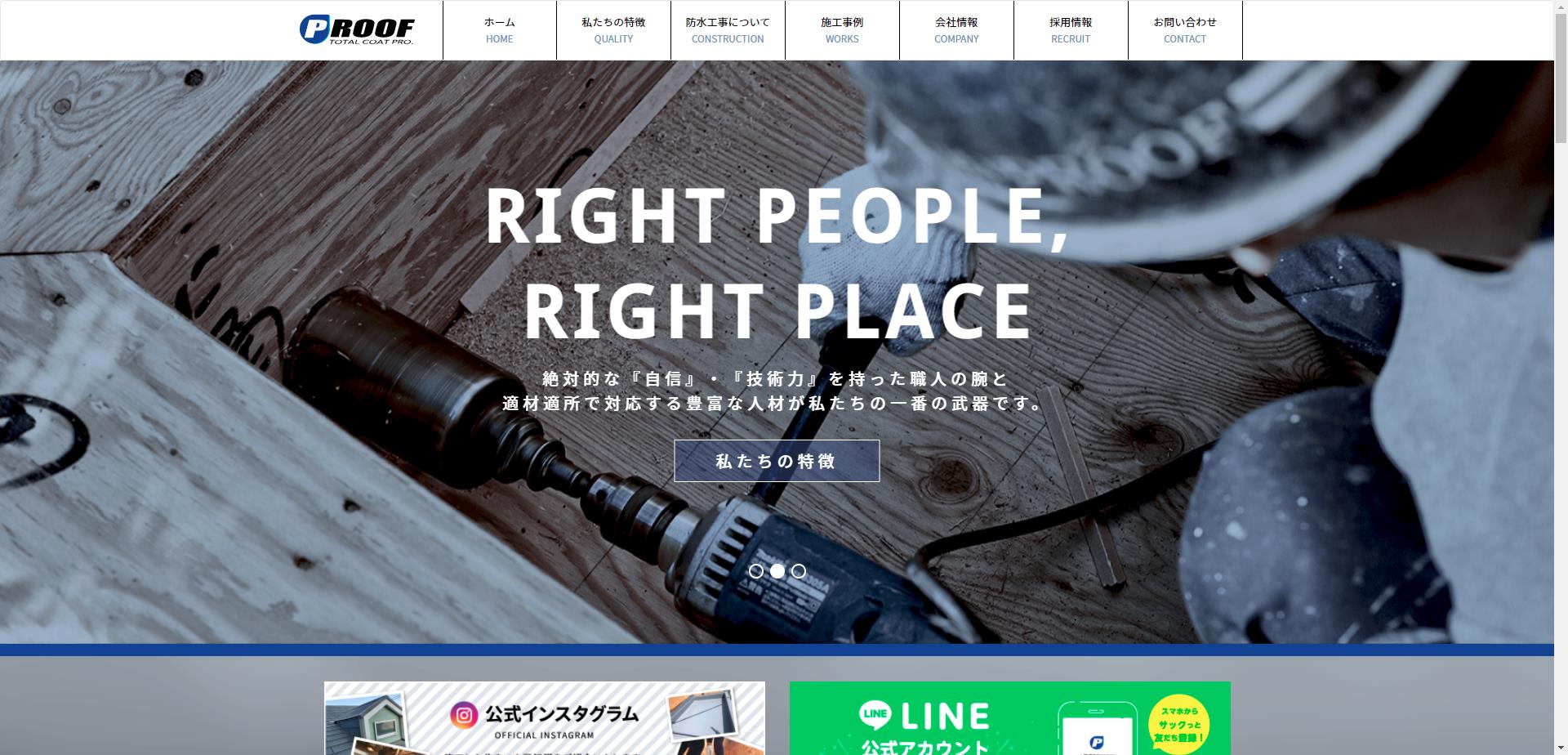Open the Instagram icon in the banner

464,716
